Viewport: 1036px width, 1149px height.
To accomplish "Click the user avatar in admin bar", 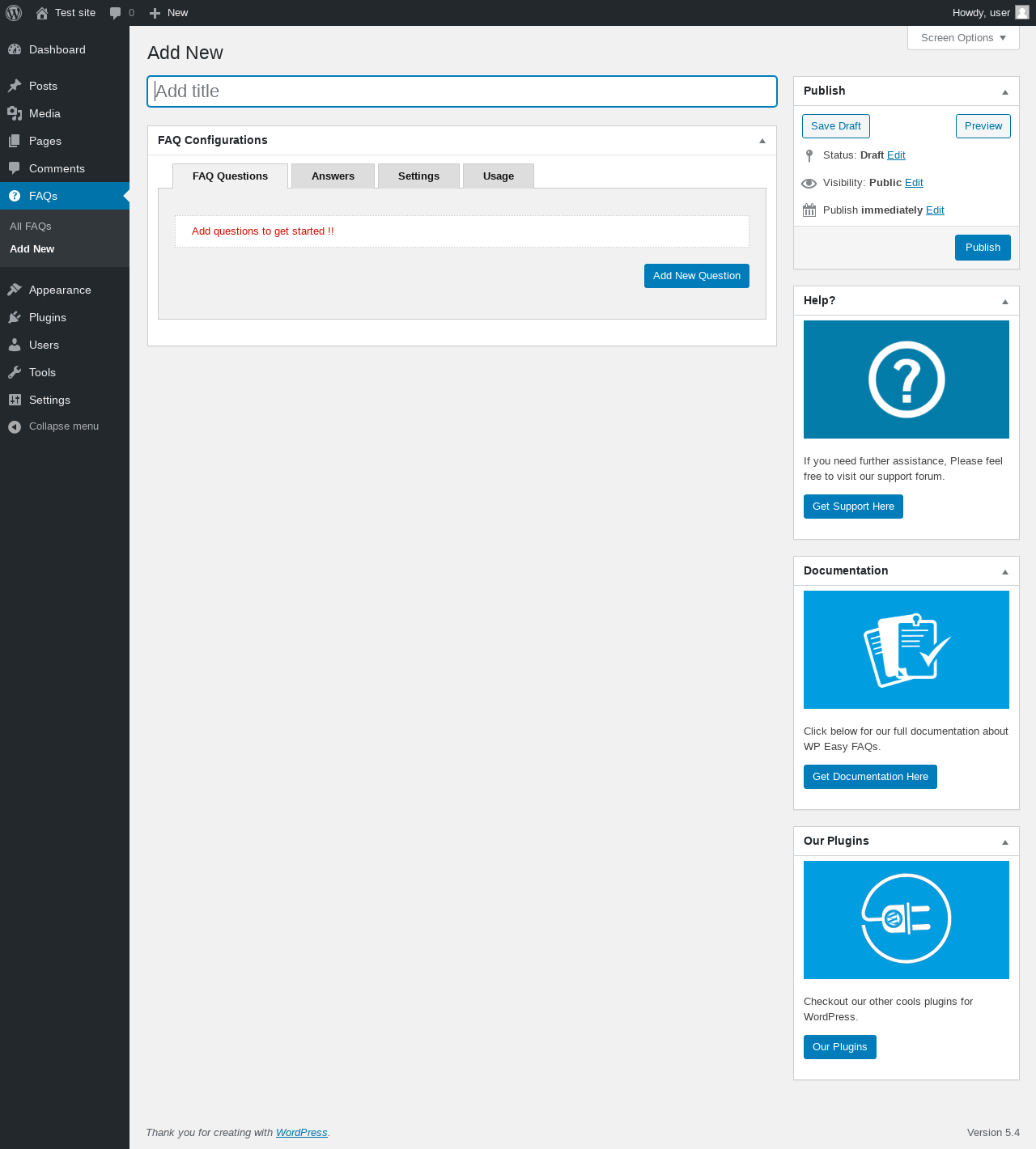I will coord(1022,12).
